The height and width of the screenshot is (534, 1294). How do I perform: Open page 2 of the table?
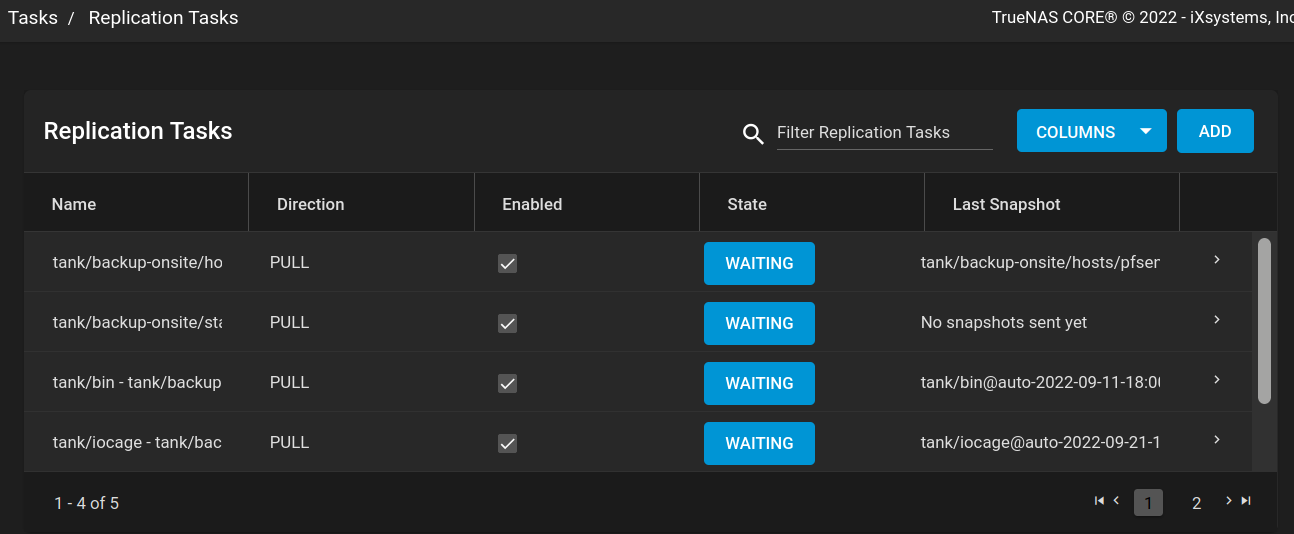pyautogui.click(x=1196, y=503)
